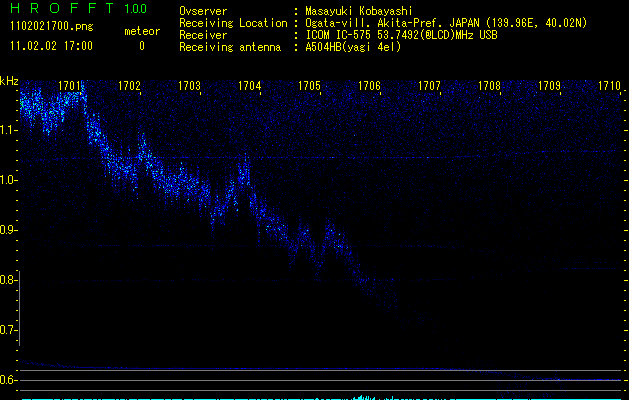The width and height of the screenshot is (629, 400).
Task: Click the 1703 time axis marker
Action: click(189, 86)
